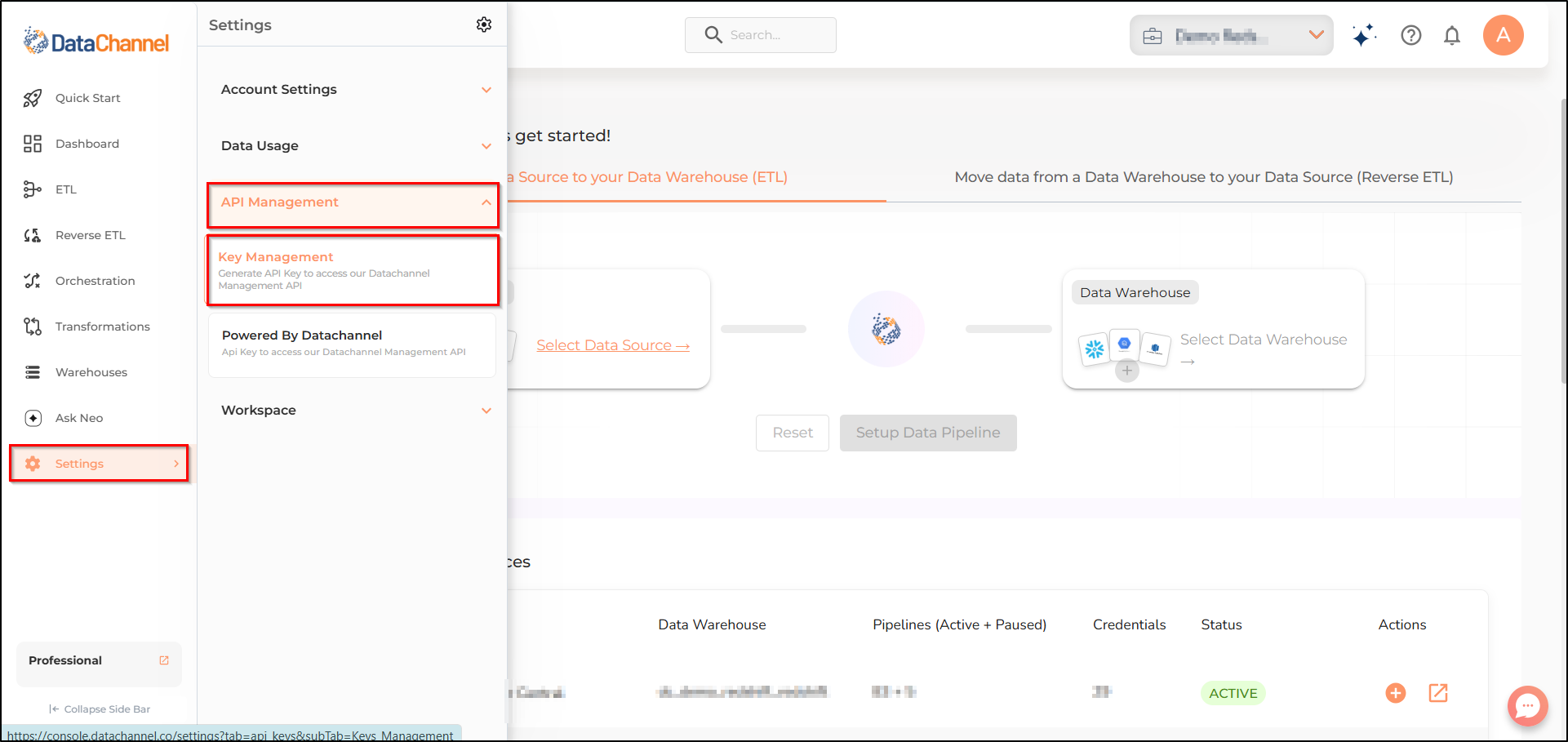Open Orchestration sidebar icon
1568x742 pixels.
(x=33, y=281)
